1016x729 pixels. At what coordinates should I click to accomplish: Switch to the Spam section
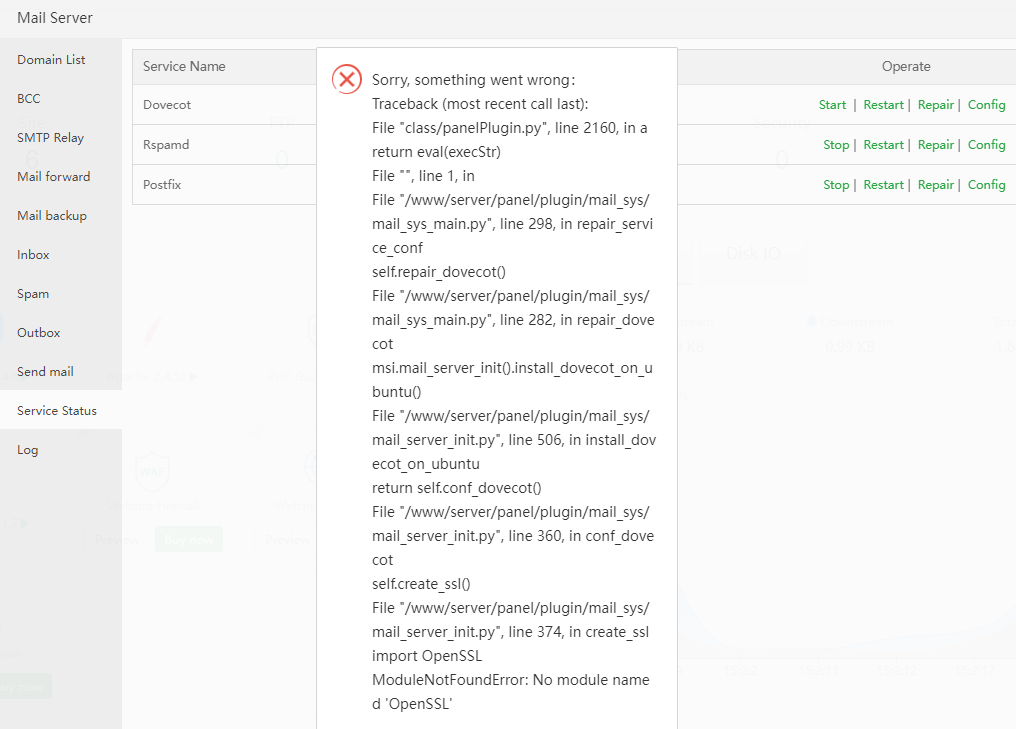point(33,294)
